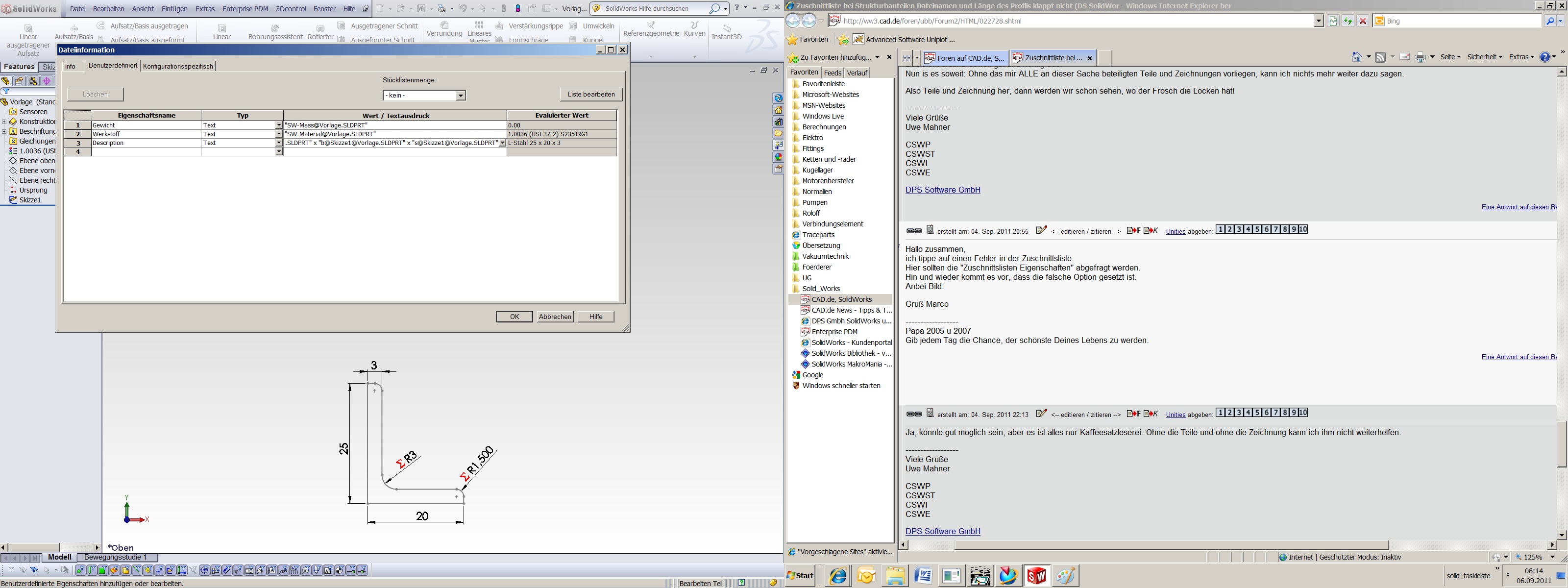This screenshot has height=588, width=1568.
Task: Open the Datei menu in SolidWorks
Action: (x=78, y=8)
